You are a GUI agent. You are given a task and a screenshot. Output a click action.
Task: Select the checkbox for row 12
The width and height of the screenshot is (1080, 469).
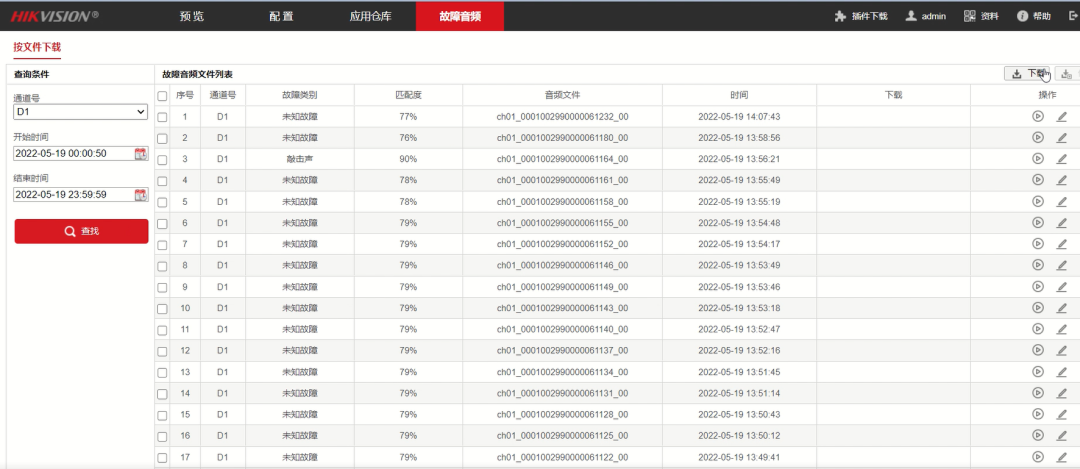click(x=163, y=351)
